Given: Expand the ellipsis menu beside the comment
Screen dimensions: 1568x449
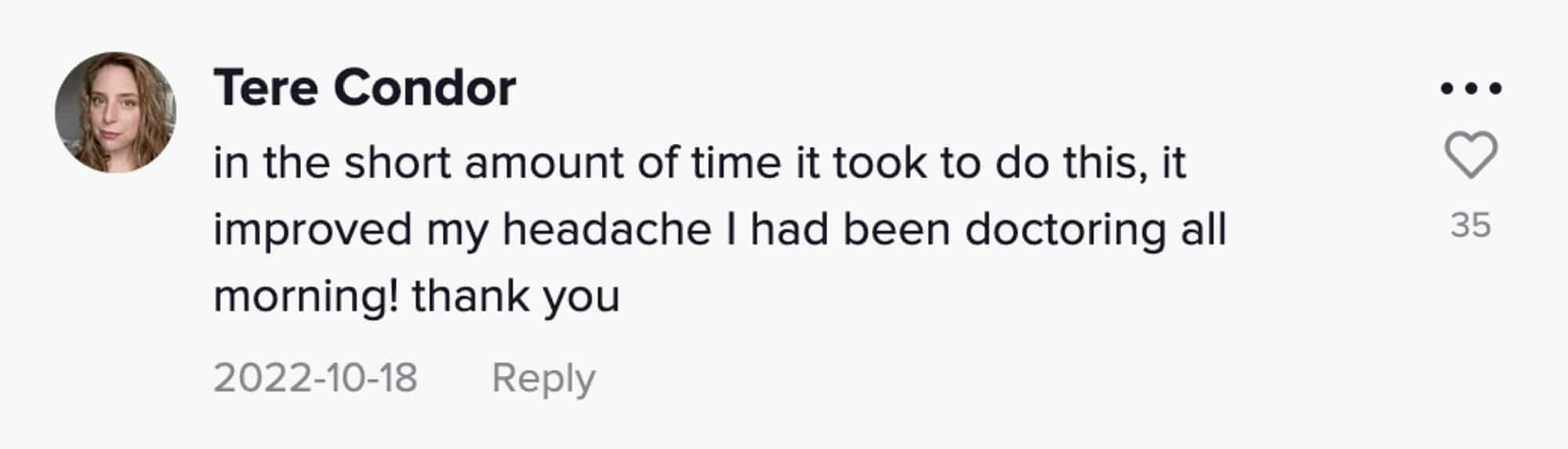Looking at the screenshot, I should click(1471, 89).
